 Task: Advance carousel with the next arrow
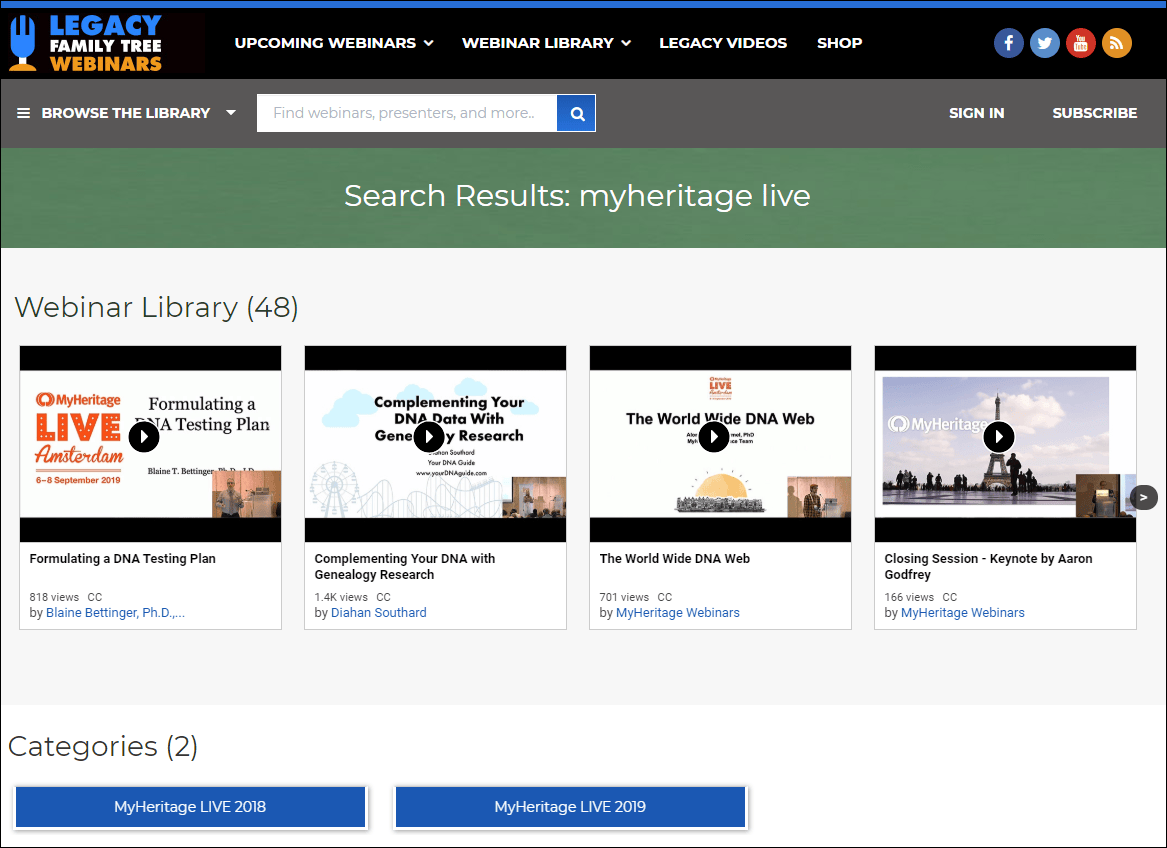1144,497
